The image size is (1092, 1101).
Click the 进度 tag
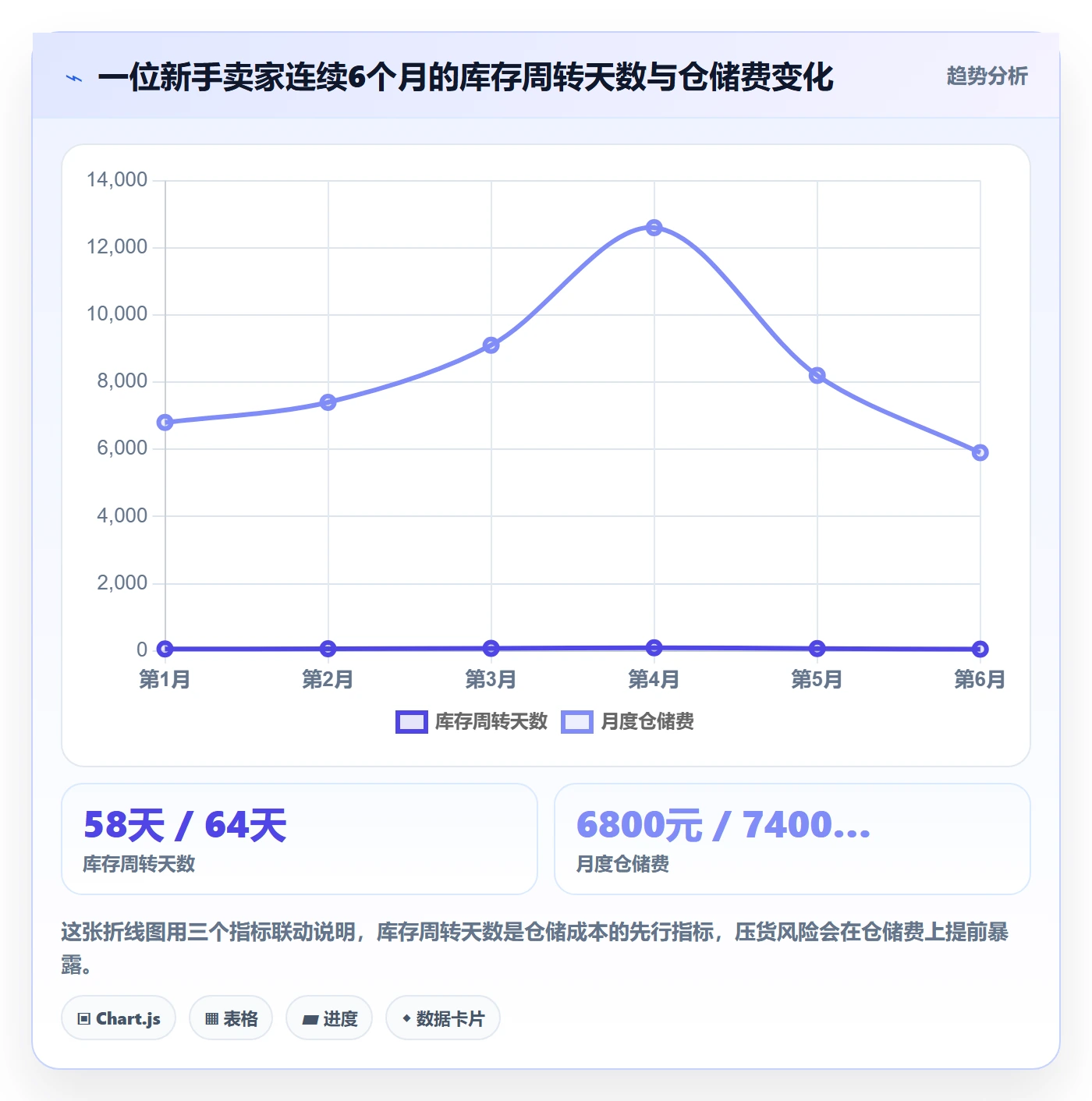[329, 1018]
